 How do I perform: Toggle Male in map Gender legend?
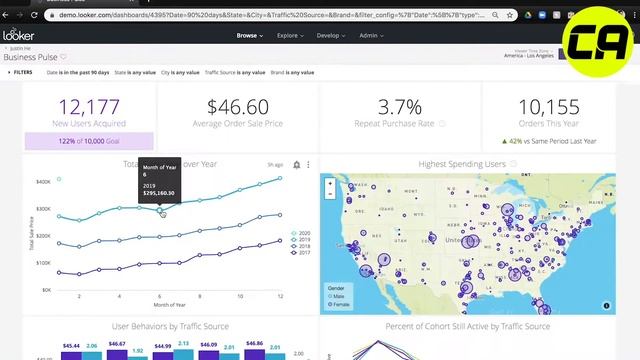point(336,296)
